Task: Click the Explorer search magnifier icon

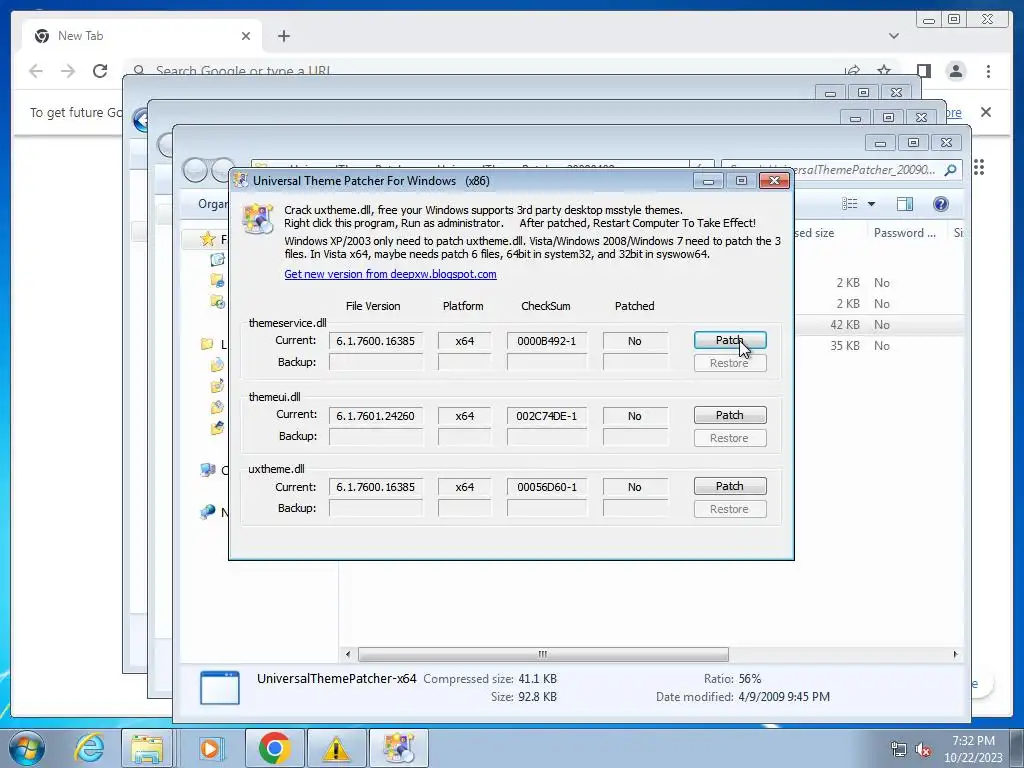Action: 950,170
